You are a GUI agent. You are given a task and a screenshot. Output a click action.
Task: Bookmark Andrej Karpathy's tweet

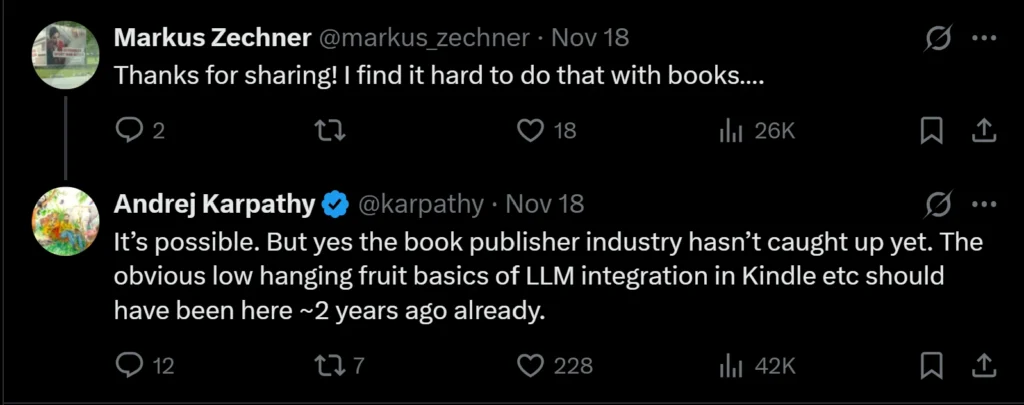coord(932,366)
